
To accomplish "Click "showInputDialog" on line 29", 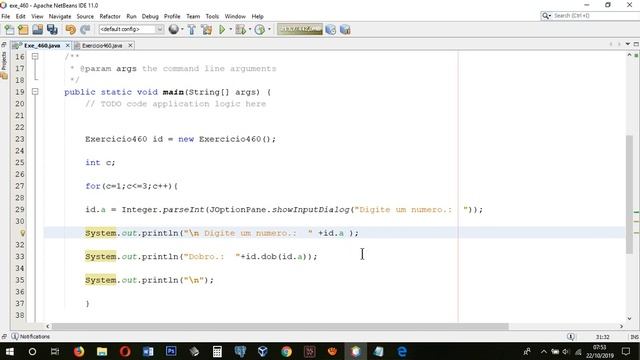I will pyautogui.click(x=311, y=209).
